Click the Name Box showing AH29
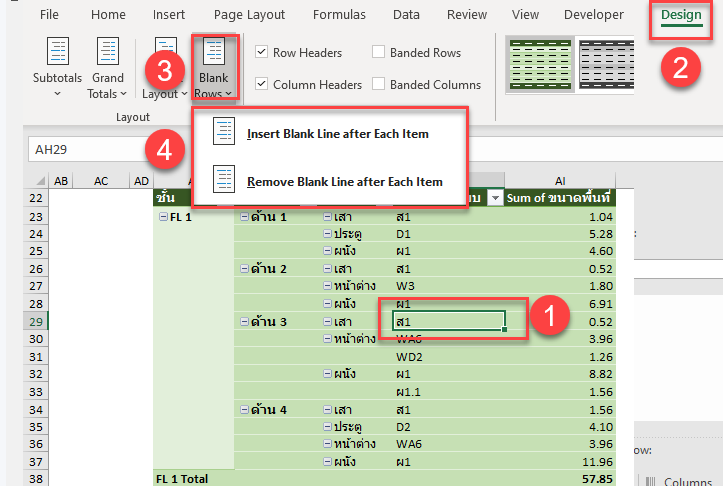Viewport: 723px width, 486px height. [x=90, y=148]
